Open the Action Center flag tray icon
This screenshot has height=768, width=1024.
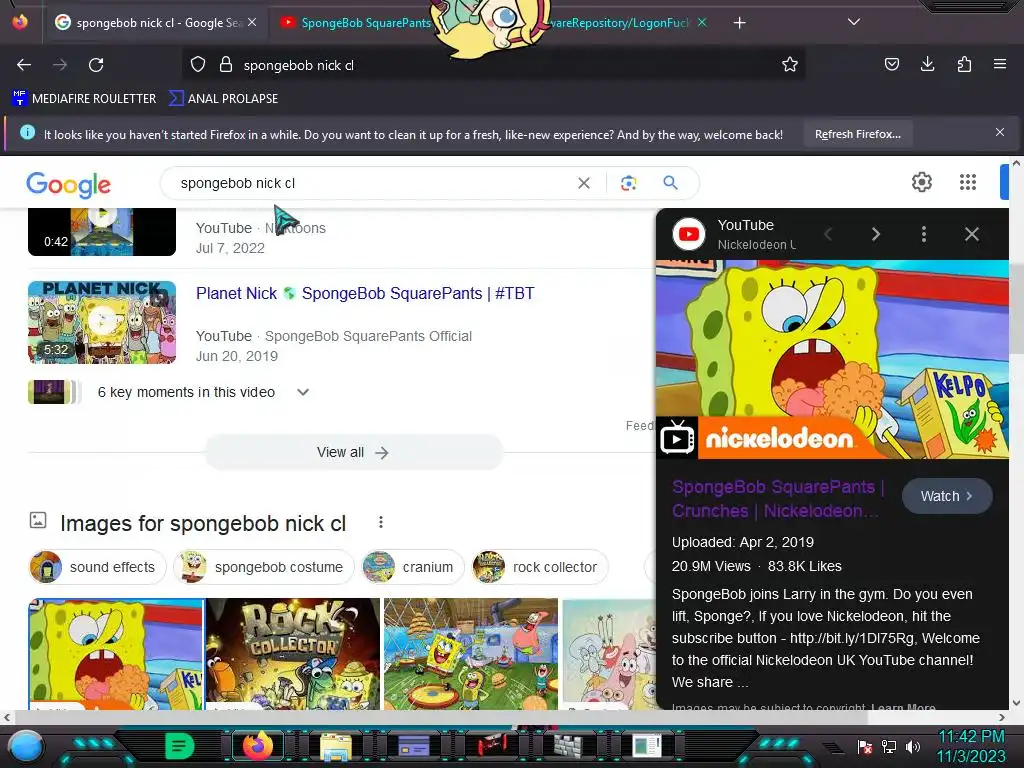865,747
